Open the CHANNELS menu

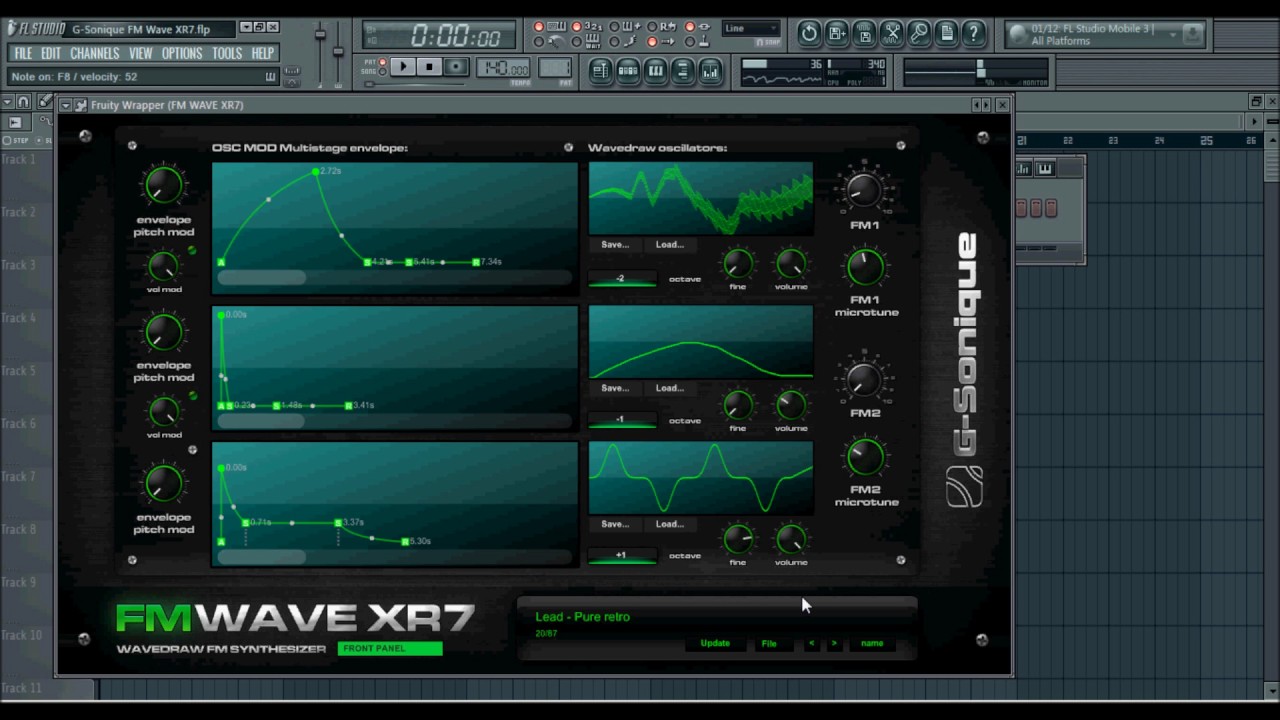(x=95, y=53)
